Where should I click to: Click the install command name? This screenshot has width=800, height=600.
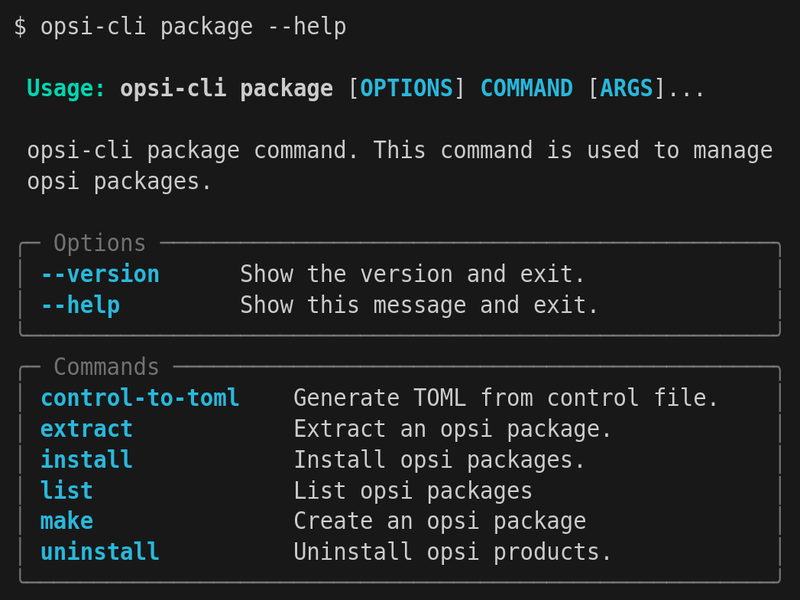[86, 460]
